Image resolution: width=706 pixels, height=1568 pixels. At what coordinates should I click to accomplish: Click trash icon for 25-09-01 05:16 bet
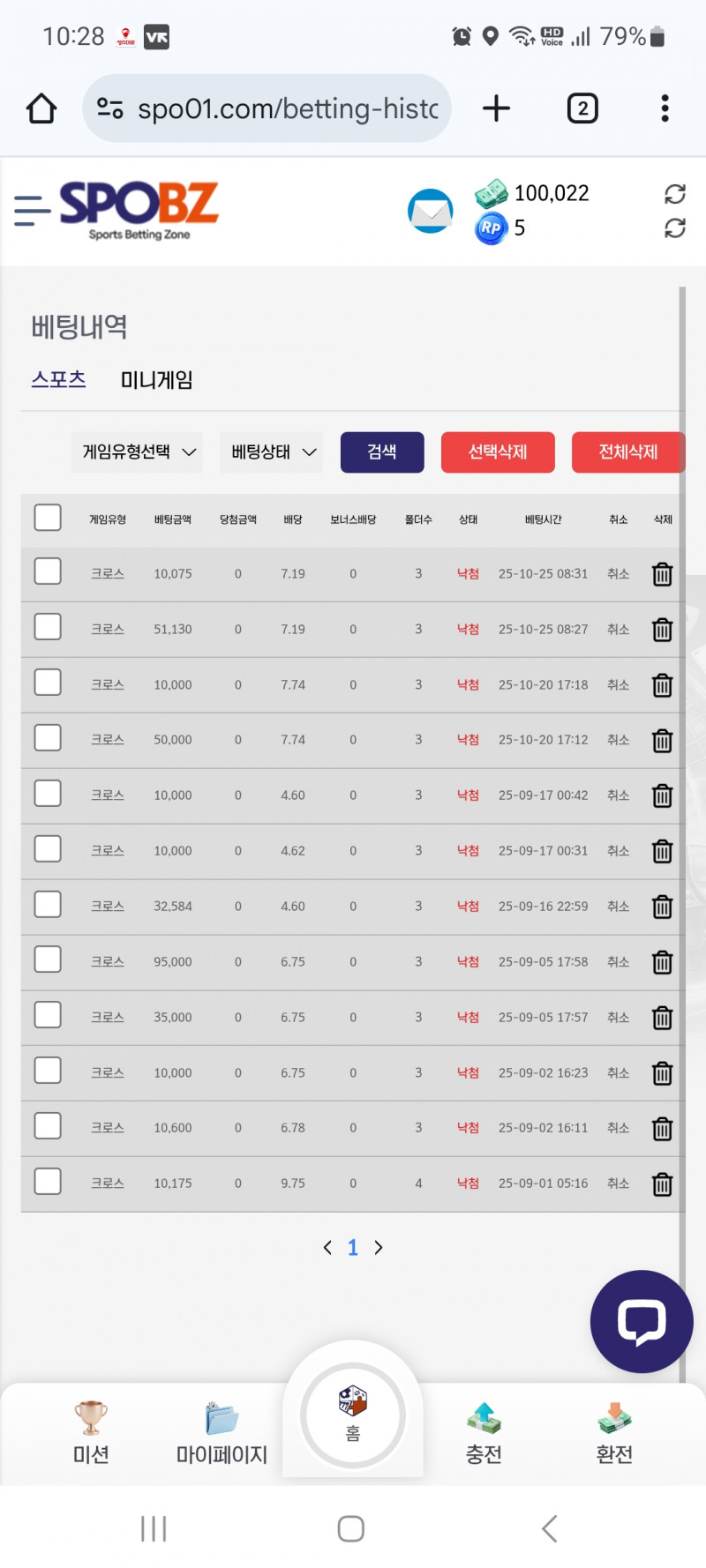pyautogui.click(x=662, y=1183)
